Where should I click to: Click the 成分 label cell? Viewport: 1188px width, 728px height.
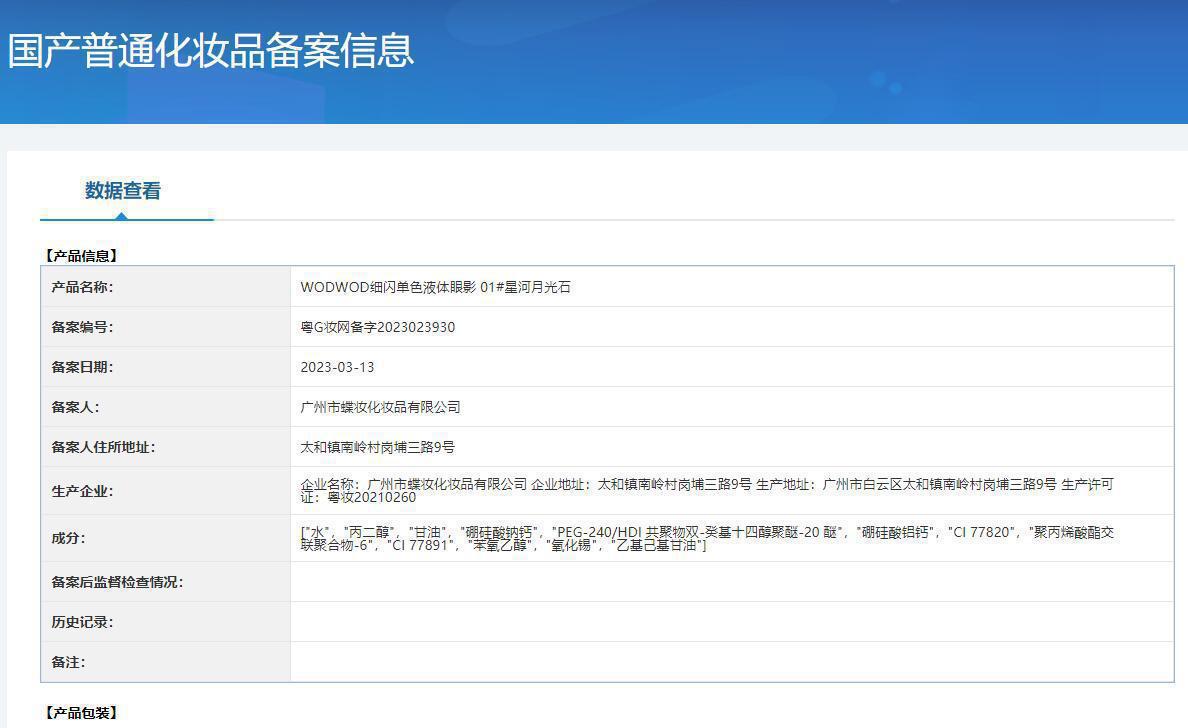(x=166, y=539)
